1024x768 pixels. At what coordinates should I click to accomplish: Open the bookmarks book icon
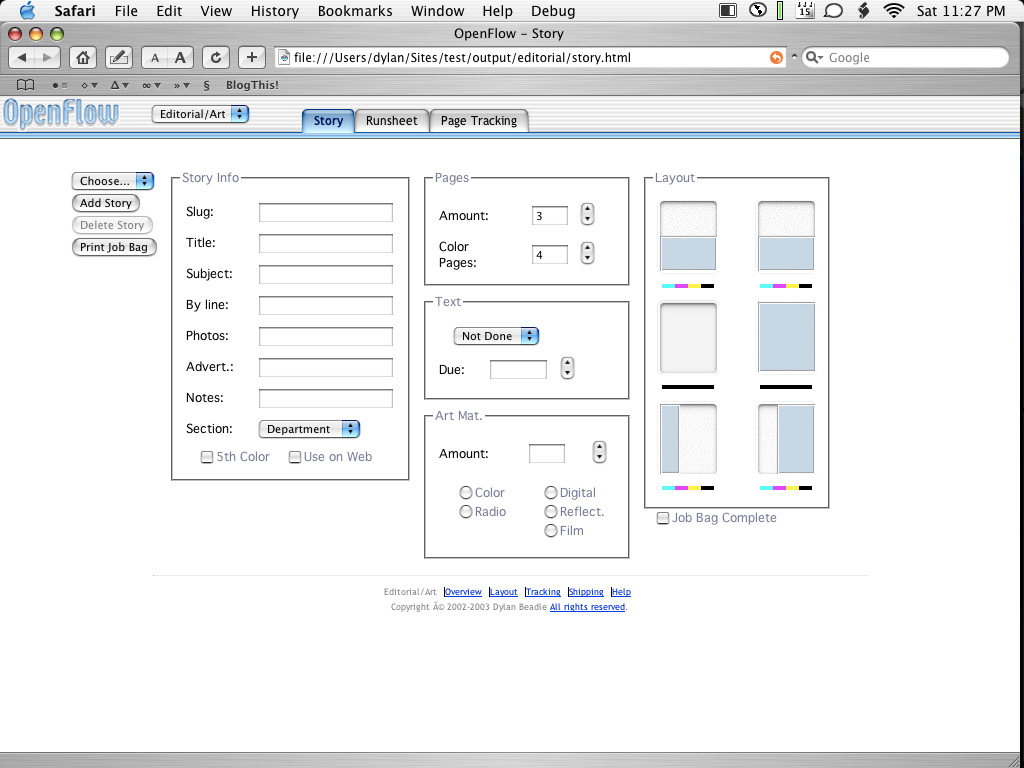coord(26,85)
